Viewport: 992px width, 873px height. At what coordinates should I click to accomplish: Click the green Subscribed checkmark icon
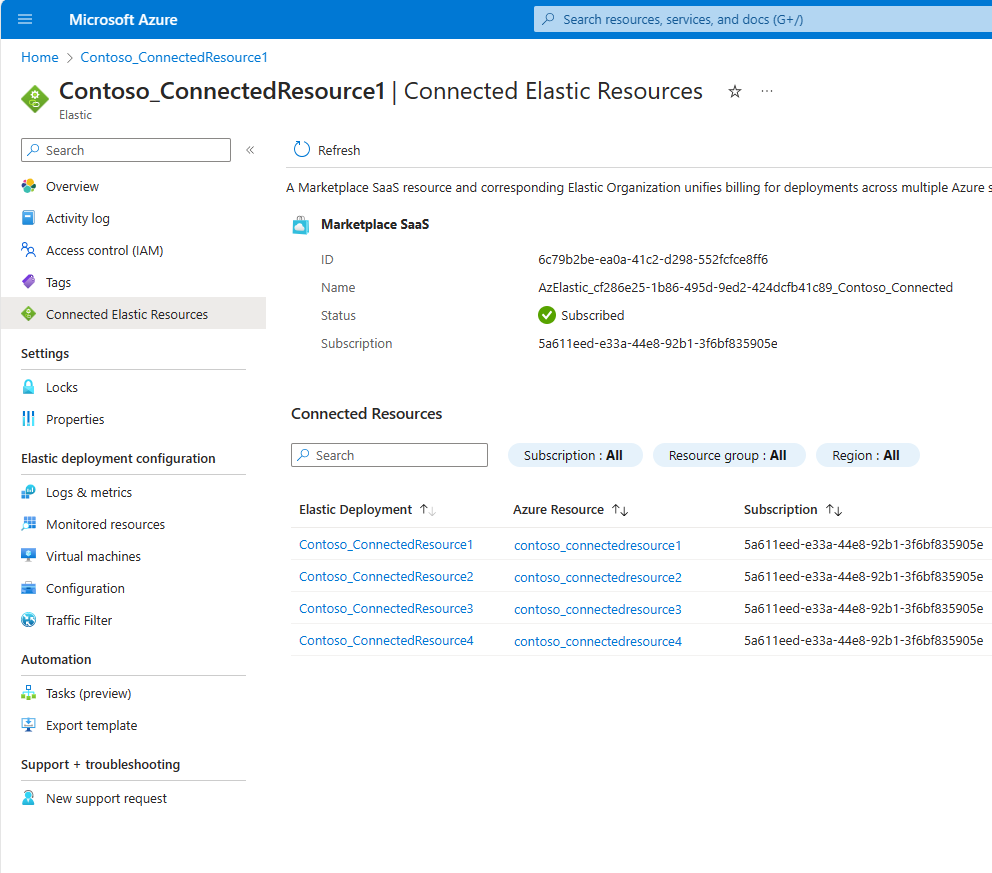(547, 315)
